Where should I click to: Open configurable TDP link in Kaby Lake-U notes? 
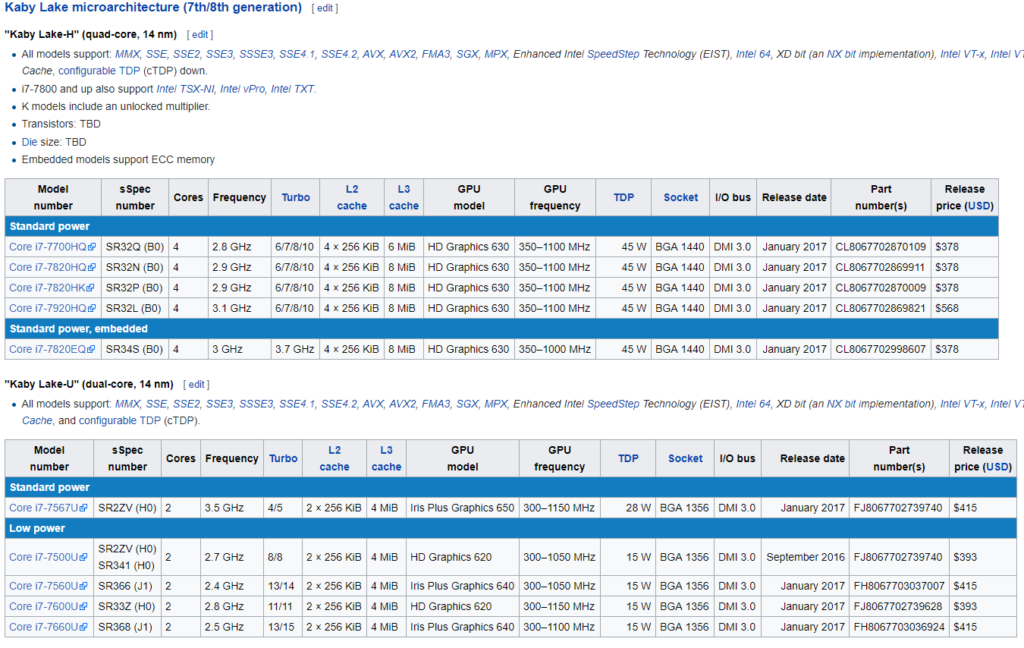click(120, 421)
